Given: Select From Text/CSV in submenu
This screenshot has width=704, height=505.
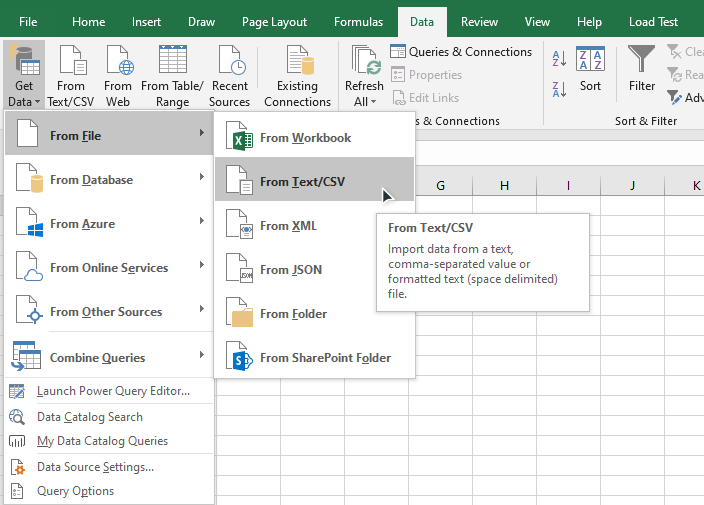Looking at the screenshot, I should tap(314, 179).
